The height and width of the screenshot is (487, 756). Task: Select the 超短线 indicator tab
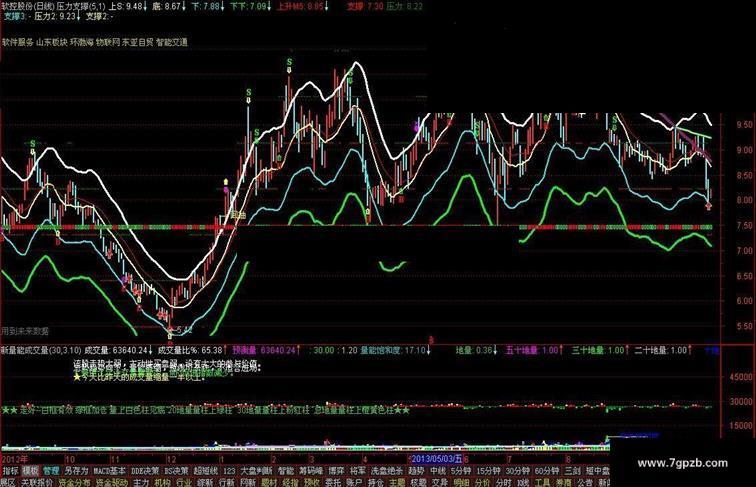206,471
